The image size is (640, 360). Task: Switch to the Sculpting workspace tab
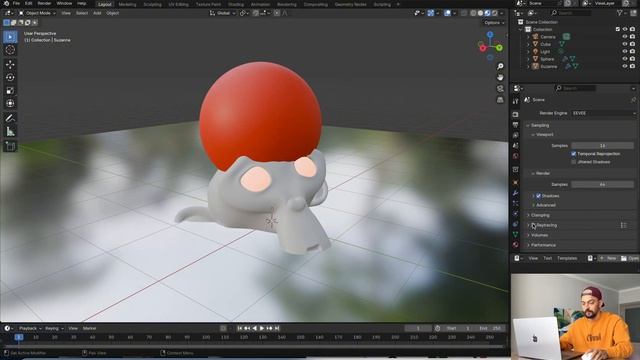click(152, 4)
